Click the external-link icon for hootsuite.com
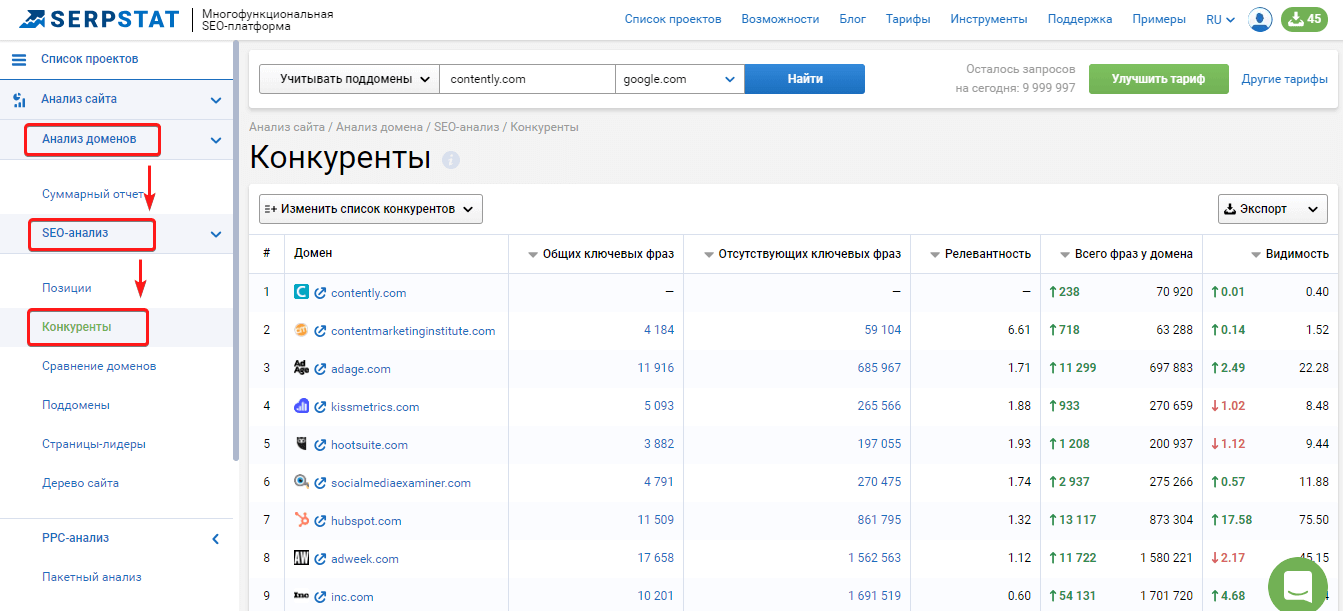The width and height of the screenshot is (1343, 611). [321, 445]
